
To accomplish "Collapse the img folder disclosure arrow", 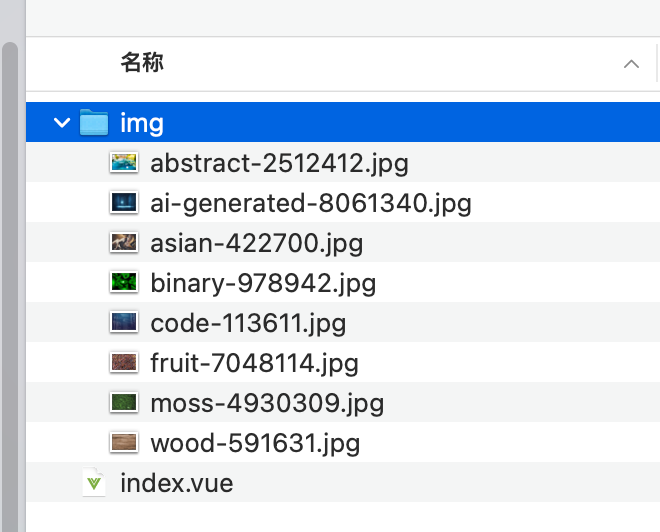I will 62,123.
